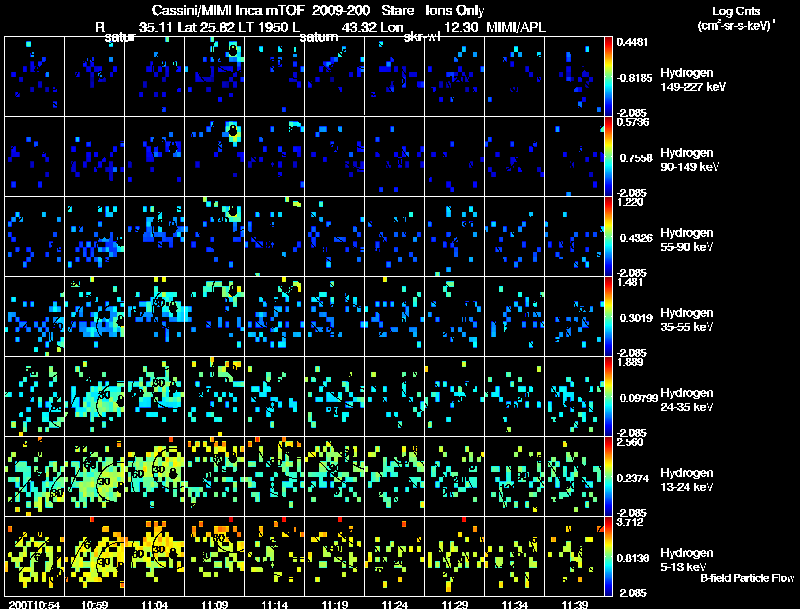The width and height of the screenshot is (800, 609).
Task: Click the 'skr-wl' label above the panels
Action: [421, 37]
